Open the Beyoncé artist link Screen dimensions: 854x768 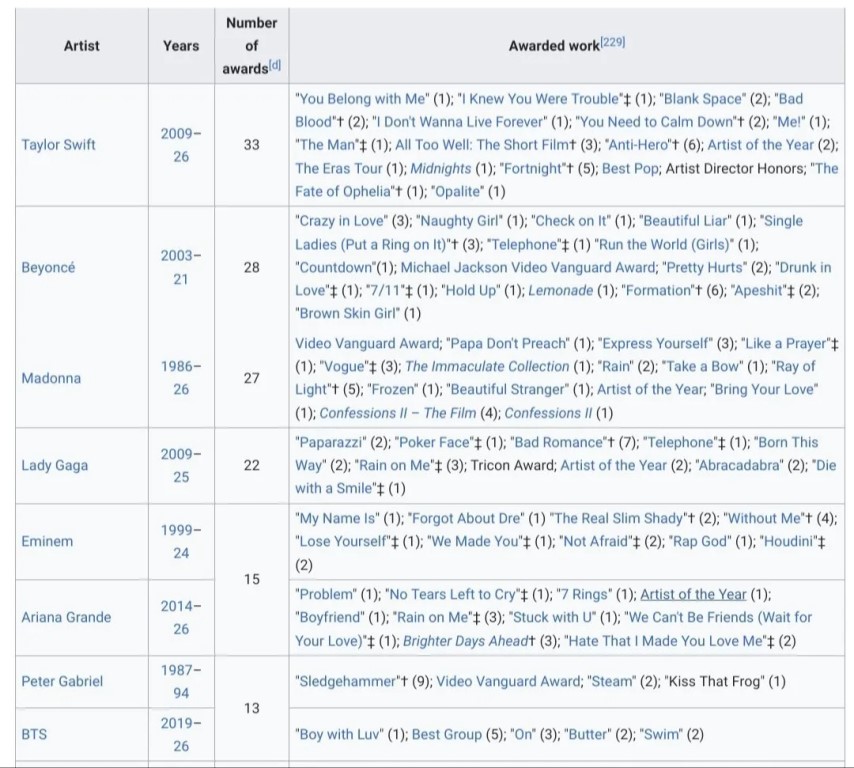coord(48,267)
